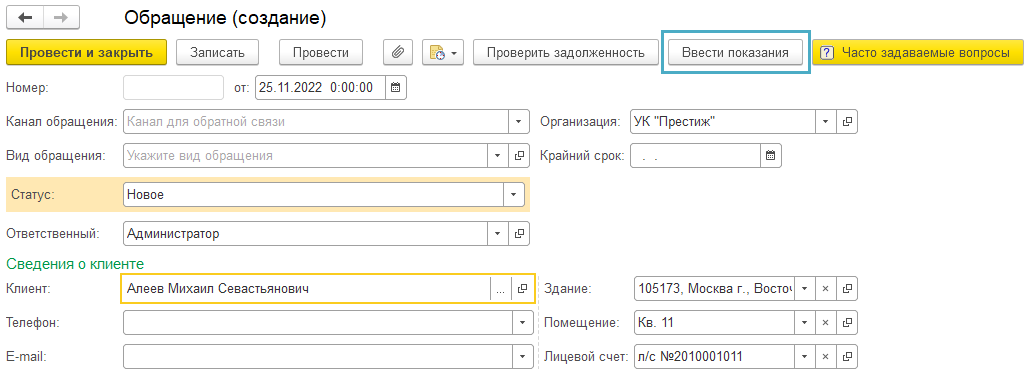Open the Ответственный record with its open icon
1033x378 pixels.
519,233
